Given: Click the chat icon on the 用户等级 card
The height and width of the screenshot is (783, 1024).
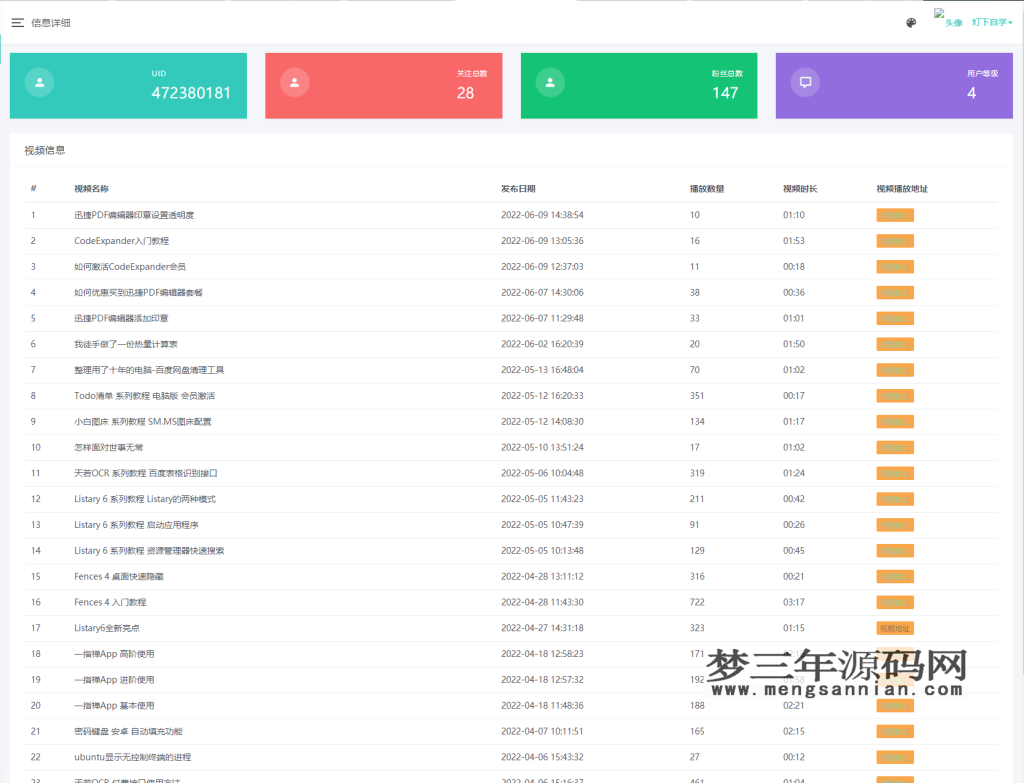Looking at the screenshot, I should pyautogui.click(x=805, y=82).
